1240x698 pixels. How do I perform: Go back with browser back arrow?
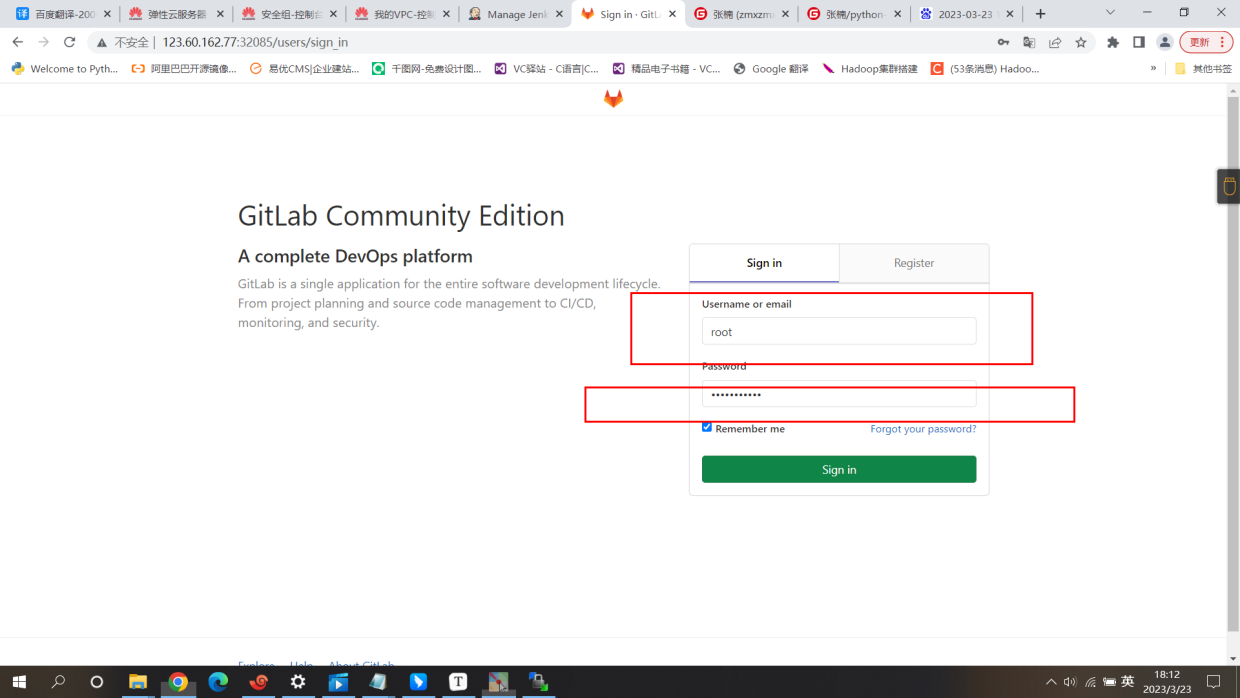17,42
